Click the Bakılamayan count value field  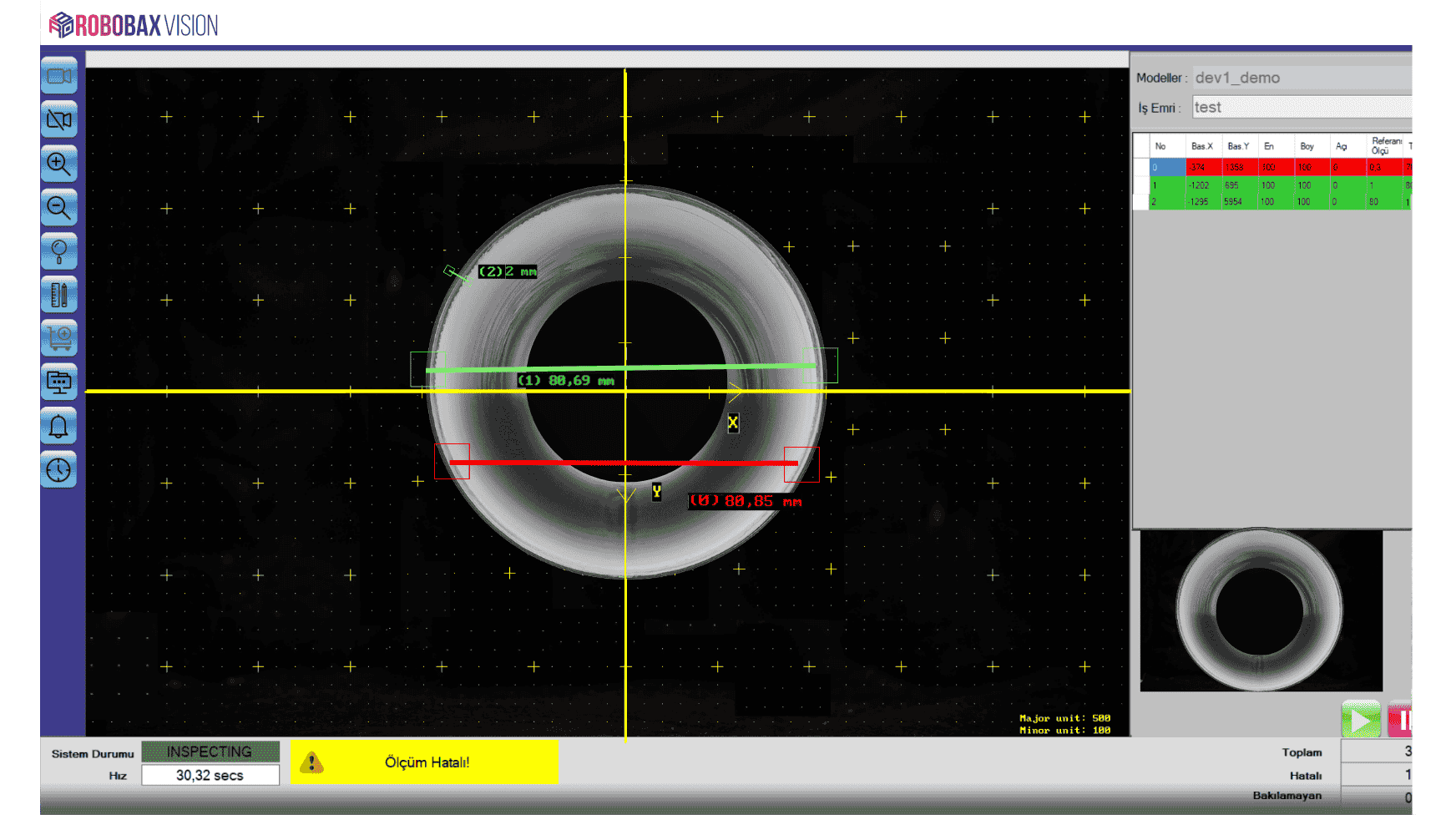click(x=1377, y=797)
